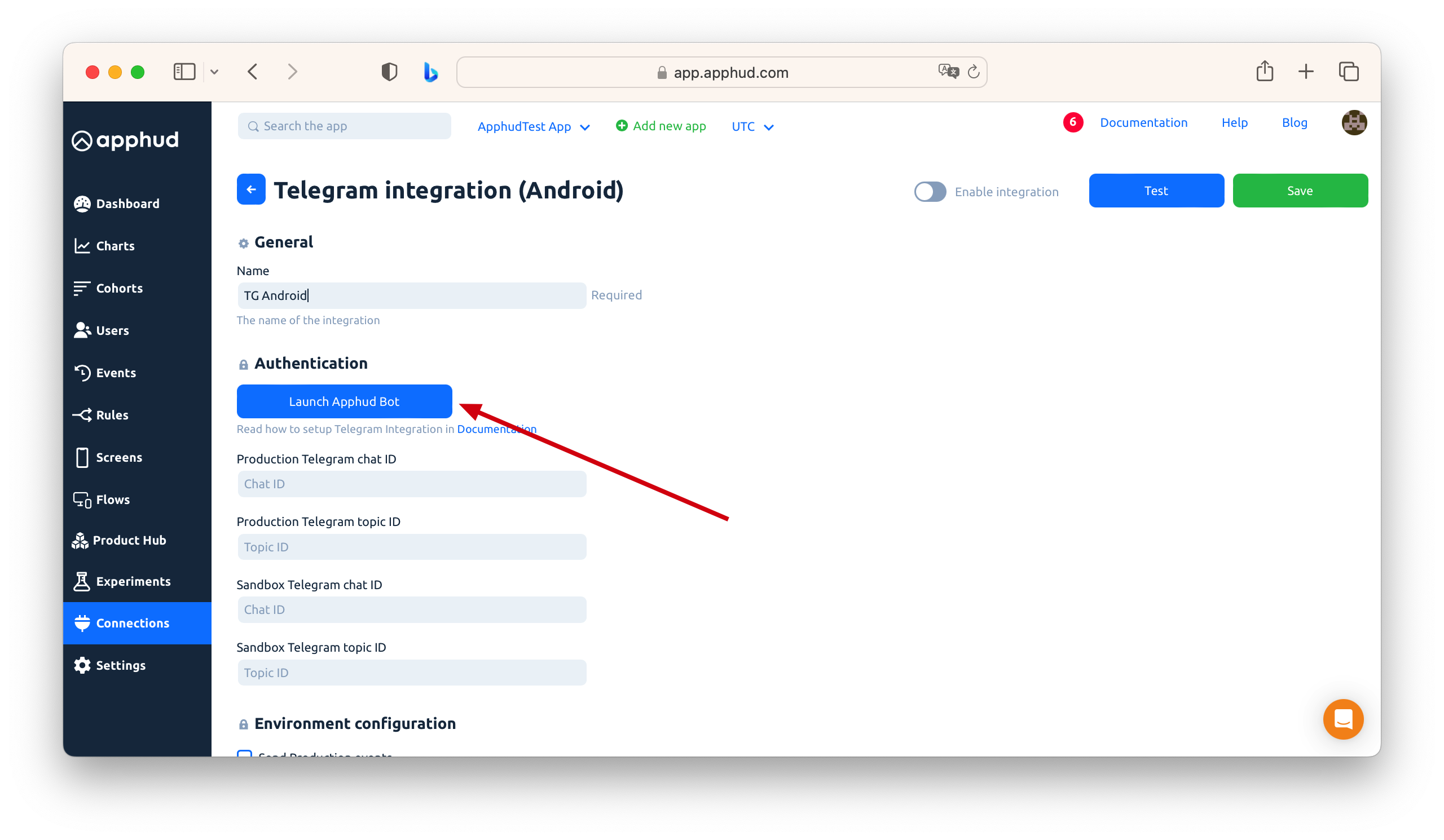
Task: Reload the page
Action: 973,72
